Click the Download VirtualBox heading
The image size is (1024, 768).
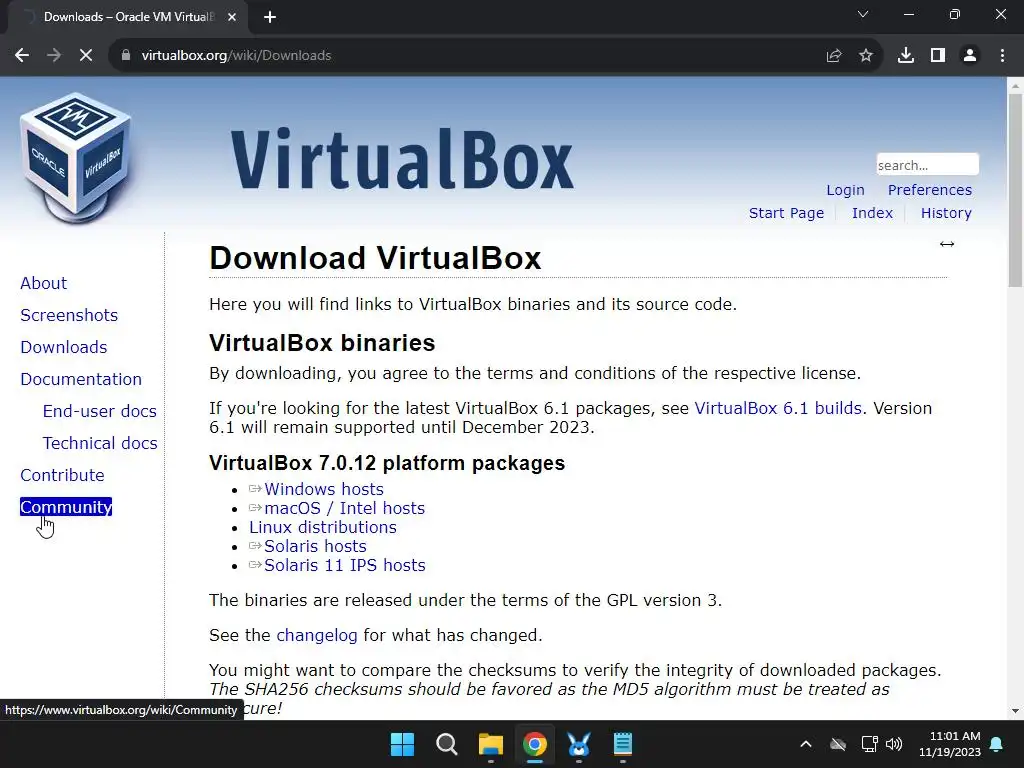click(x=375, y=258)
